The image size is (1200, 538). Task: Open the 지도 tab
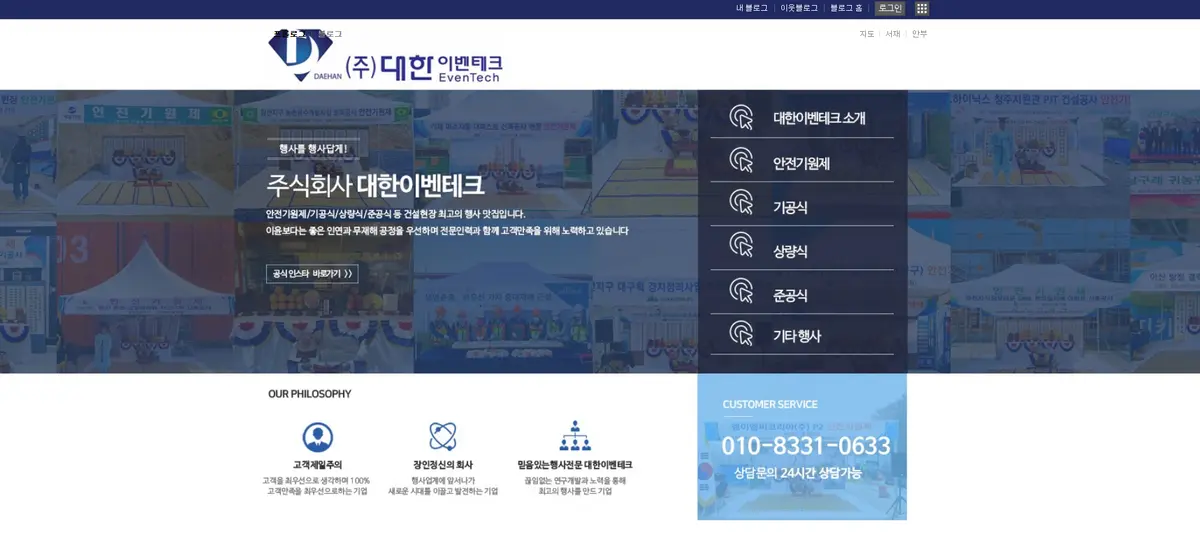tap(867, 34)
